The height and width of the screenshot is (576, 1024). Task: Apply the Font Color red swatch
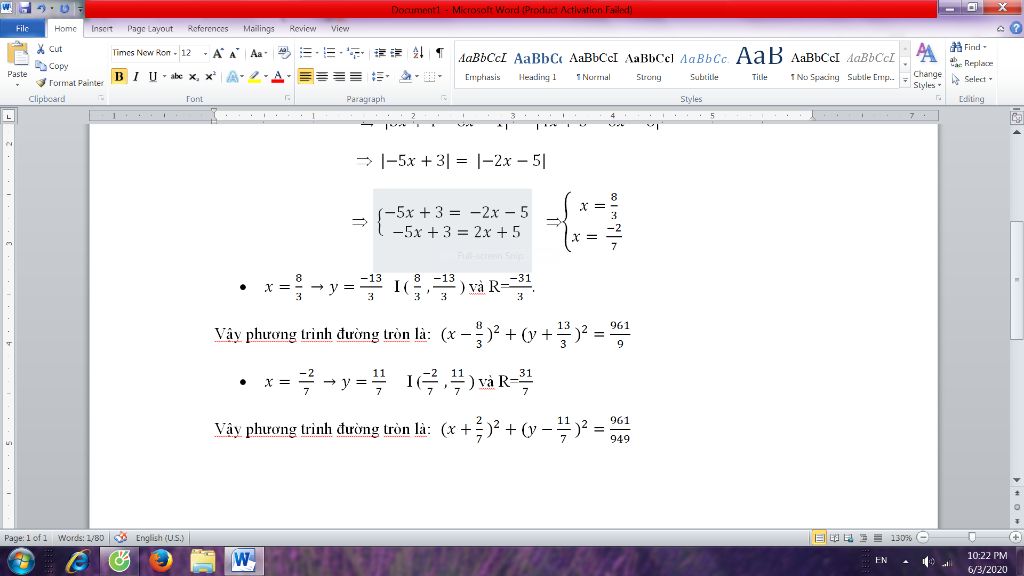[x=278, y=76]
